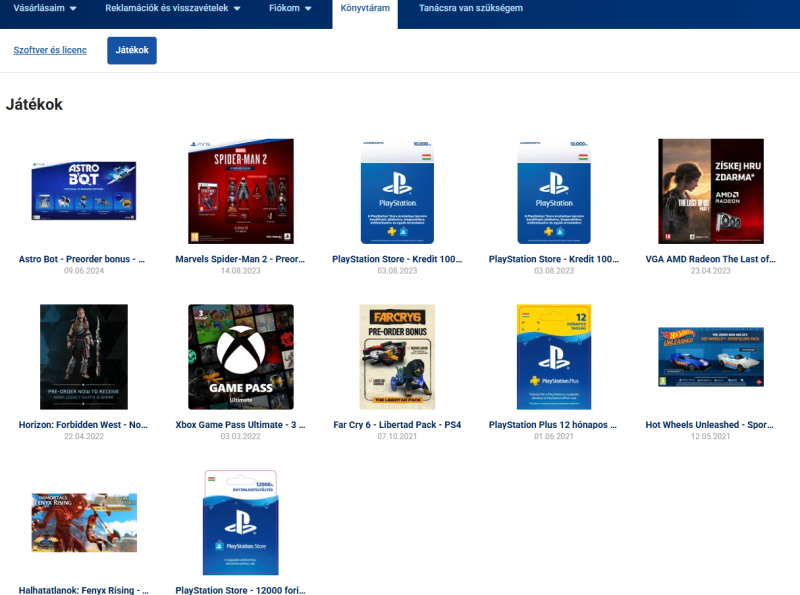
Task: Click the date 22.04.2022
Action: 84,436
